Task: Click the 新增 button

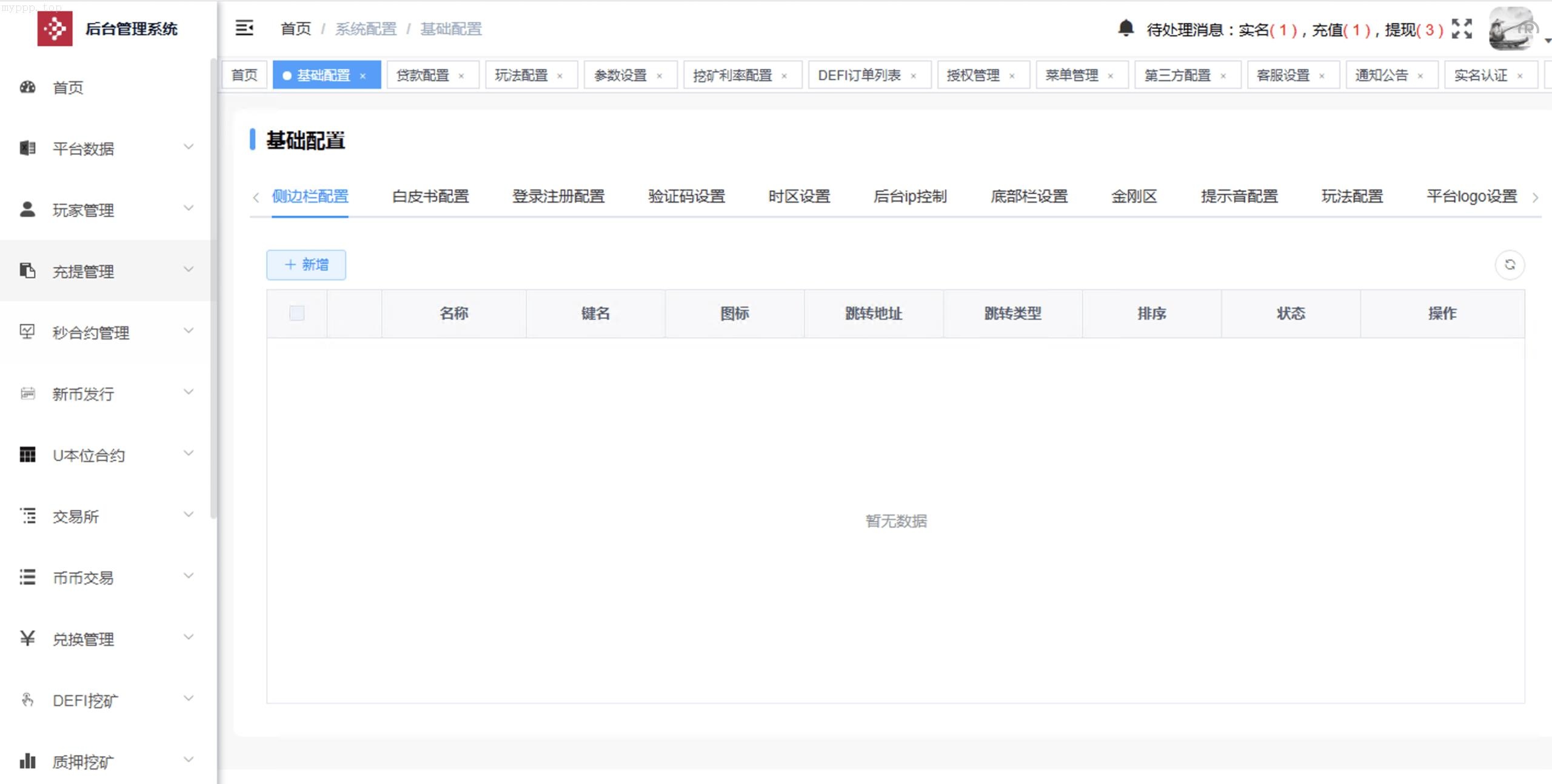Action: [x=306, y=265]
